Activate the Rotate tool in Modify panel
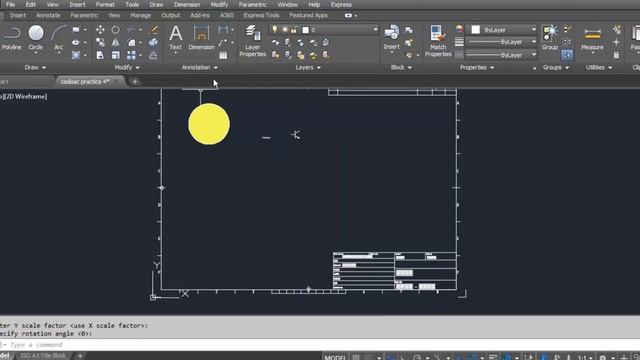The image size is (640, 360). click(116, 30)
